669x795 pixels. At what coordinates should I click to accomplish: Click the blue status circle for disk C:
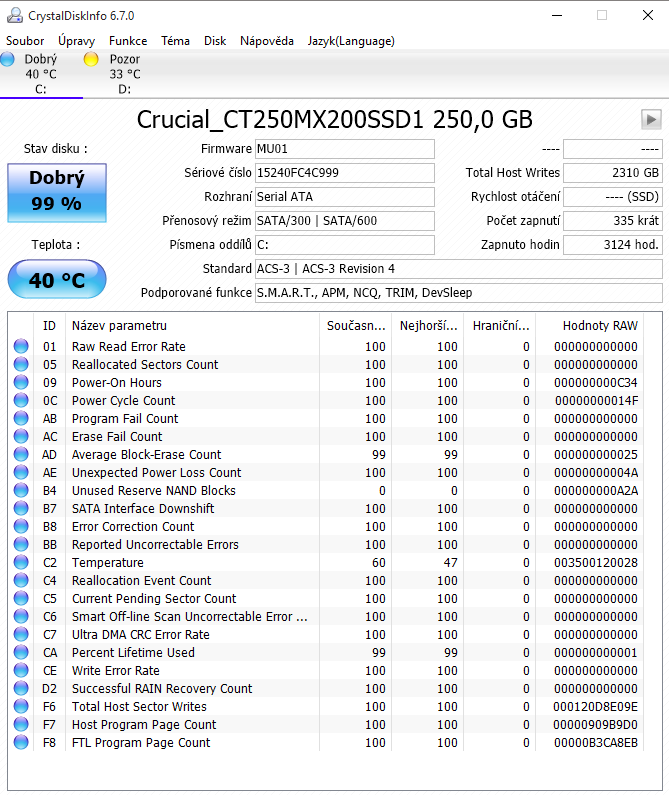coord(8,59)
